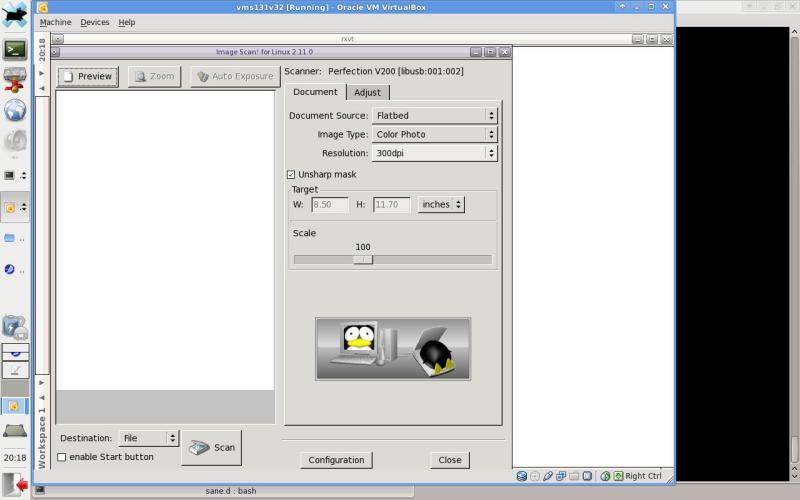Image resolution: width=800 pixels, height=500 pixels.
Task: Open the Resolution dropdown
Action: [x=434, y=153]
